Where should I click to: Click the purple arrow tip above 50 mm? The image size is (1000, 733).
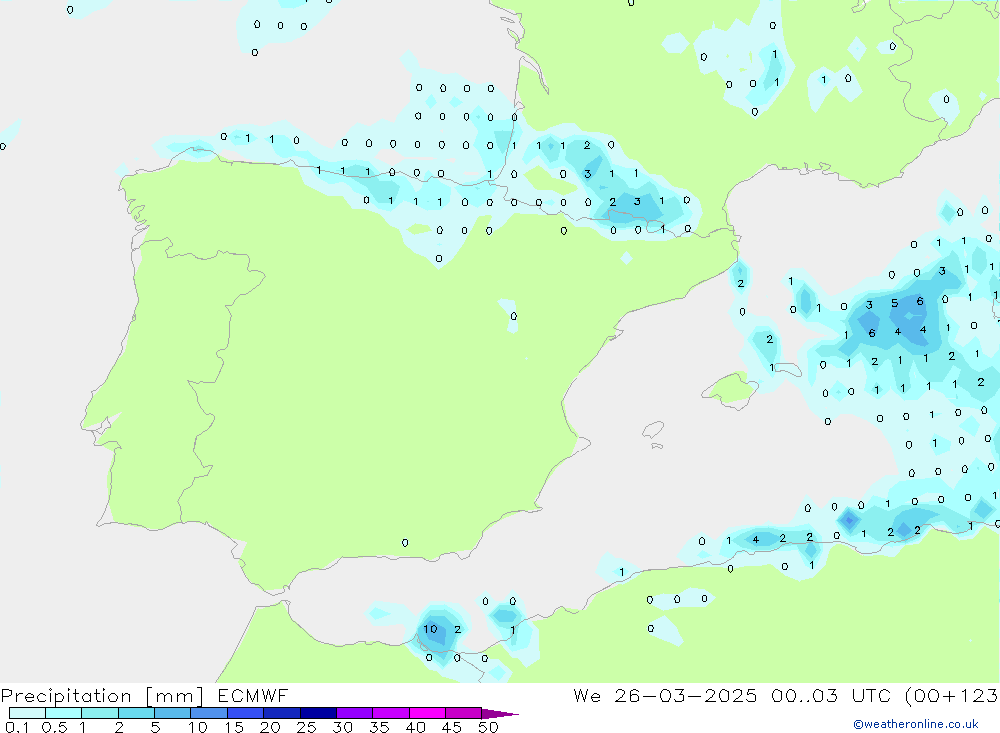tap(500, 713)
